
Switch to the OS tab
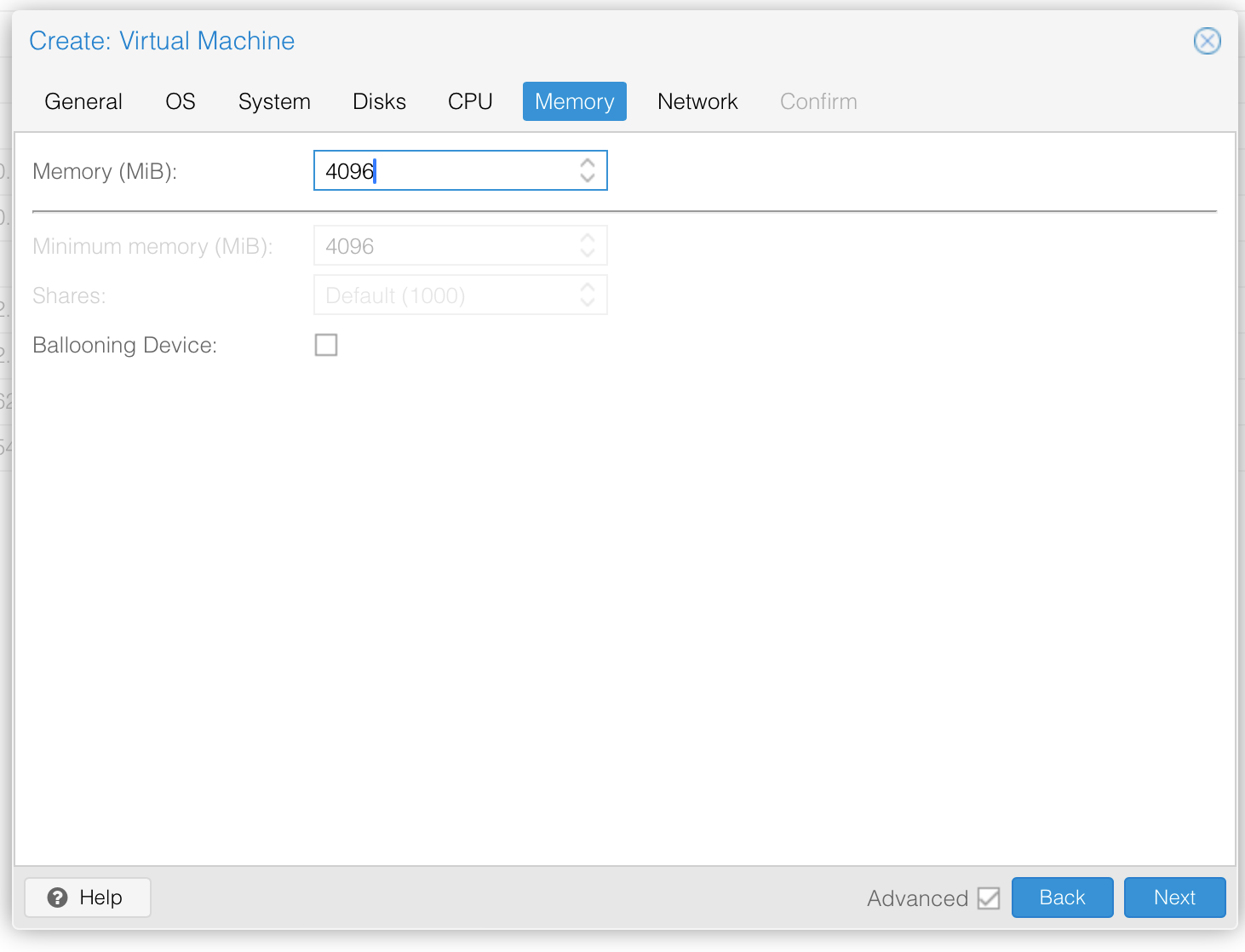[x=181, y=101]
